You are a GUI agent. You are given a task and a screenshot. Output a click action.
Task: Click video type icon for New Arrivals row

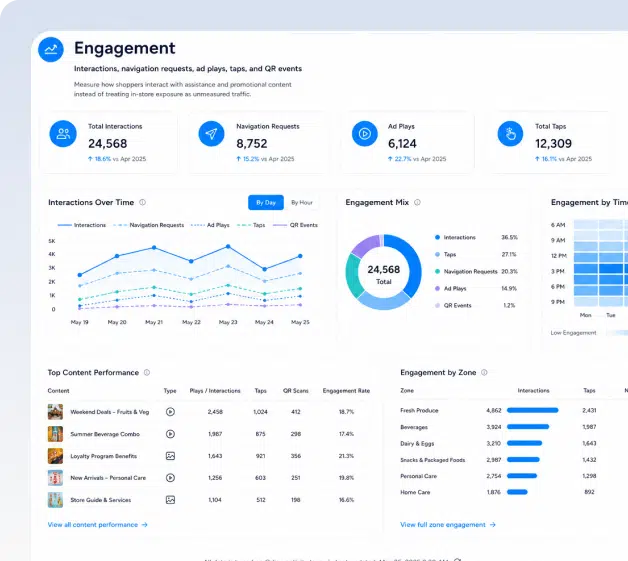[x=170, y=478]
